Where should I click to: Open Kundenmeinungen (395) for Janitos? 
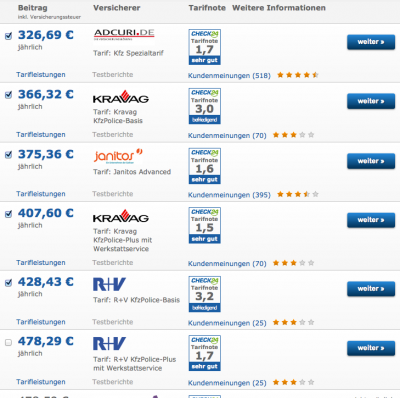(x=229, y=195)
